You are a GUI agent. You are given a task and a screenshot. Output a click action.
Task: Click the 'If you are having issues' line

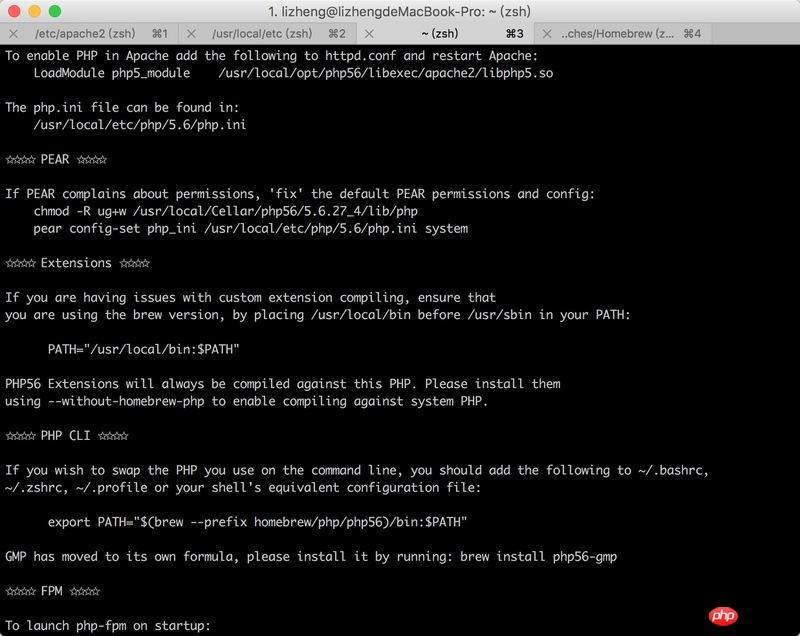[250, 298]
